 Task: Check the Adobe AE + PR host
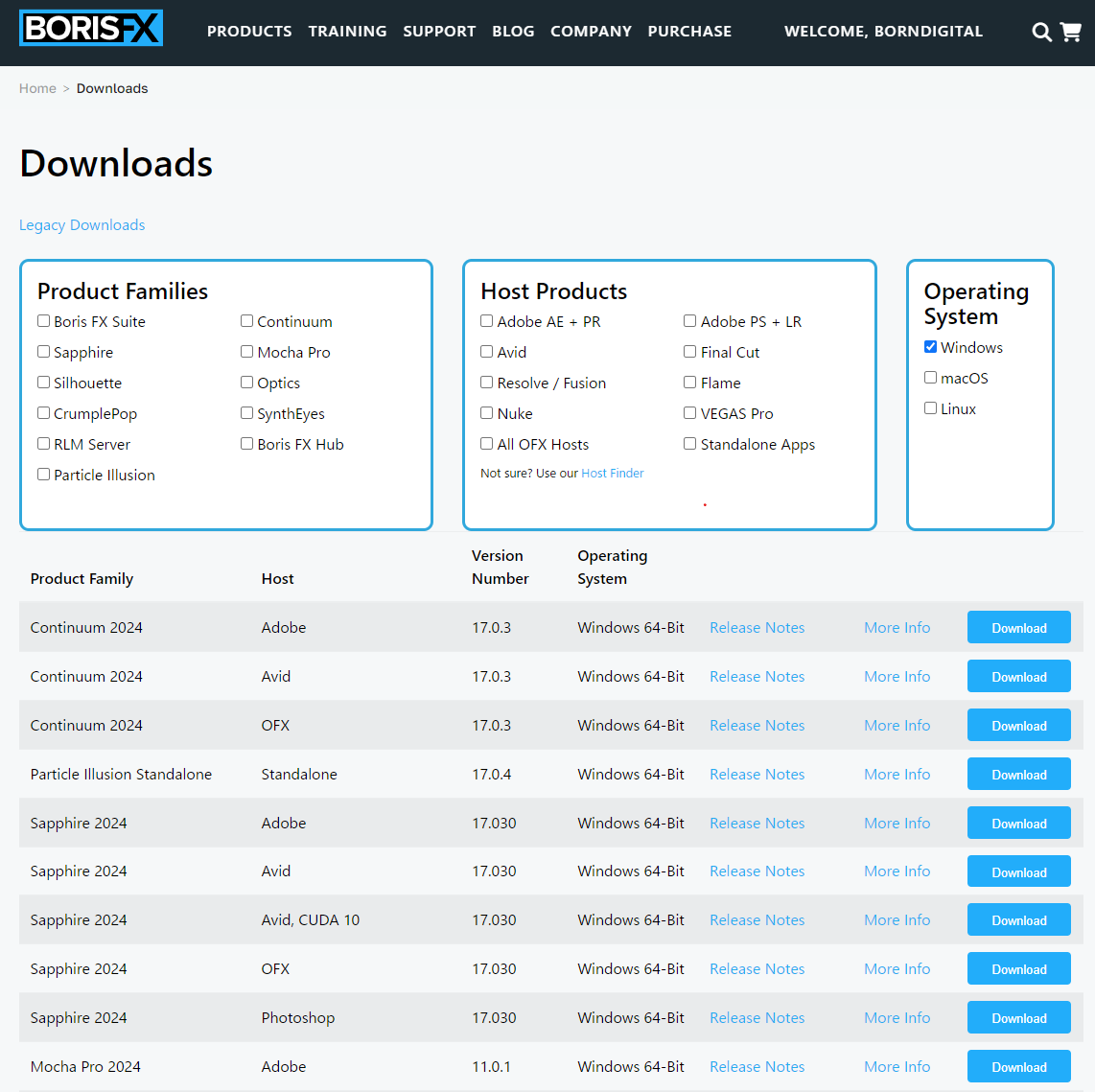point(487,320)
